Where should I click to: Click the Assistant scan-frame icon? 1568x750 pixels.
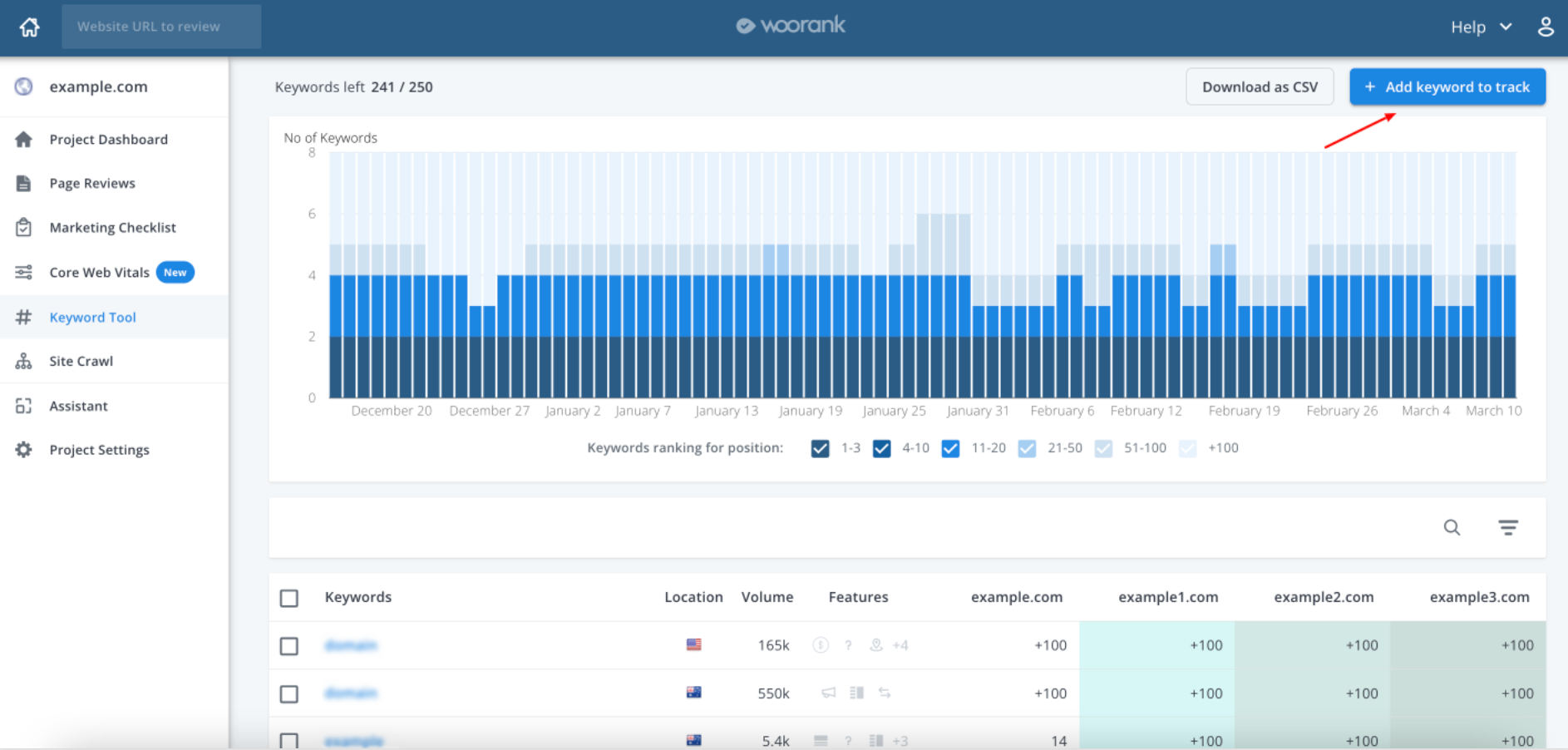24,406
